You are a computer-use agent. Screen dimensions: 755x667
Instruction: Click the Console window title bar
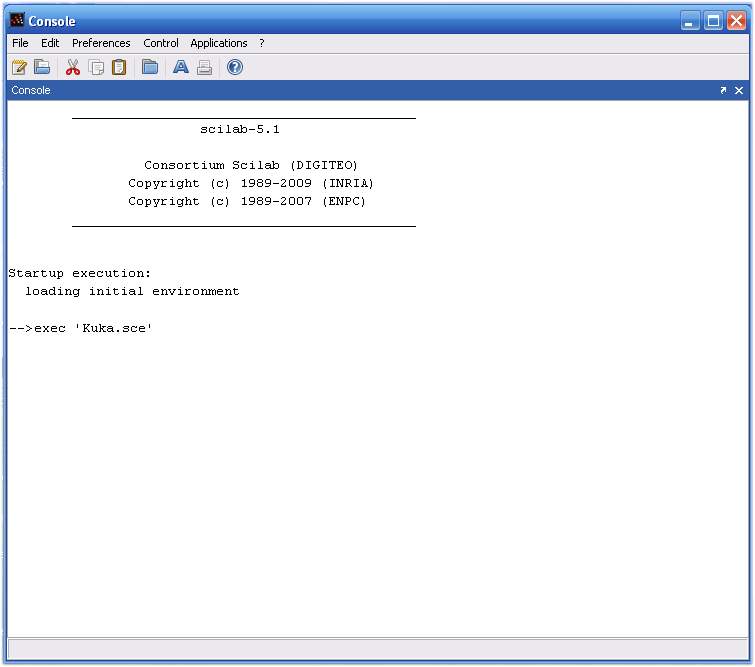(x=350, y=21)
